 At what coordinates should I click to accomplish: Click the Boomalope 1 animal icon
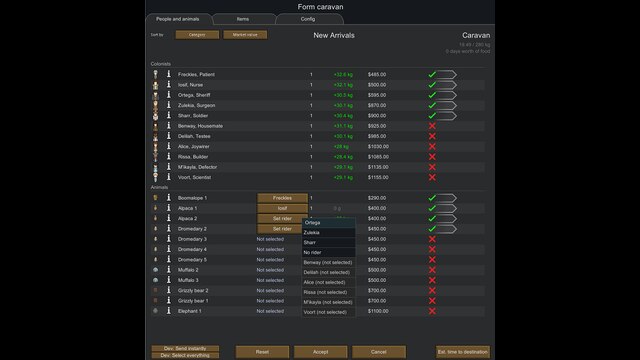[x=156, y=198]
